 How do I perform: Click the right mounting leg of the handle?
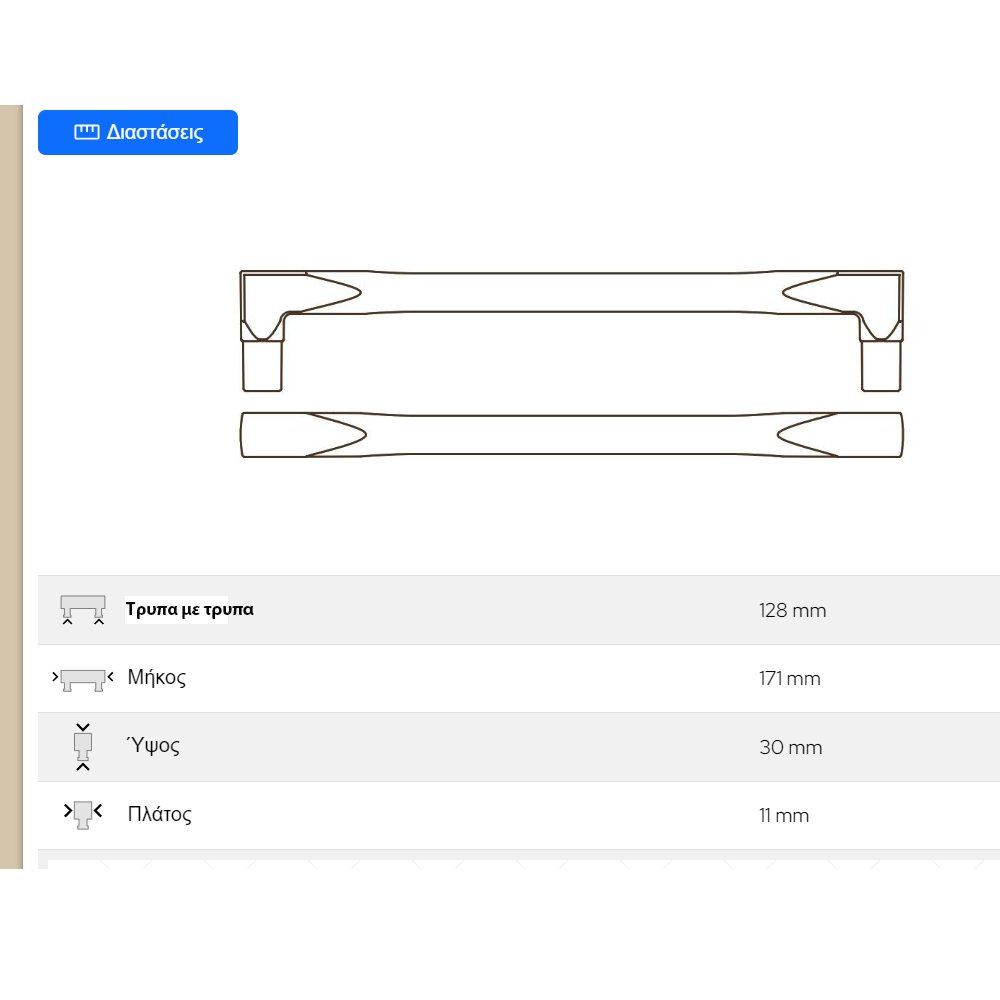(882, 365)
